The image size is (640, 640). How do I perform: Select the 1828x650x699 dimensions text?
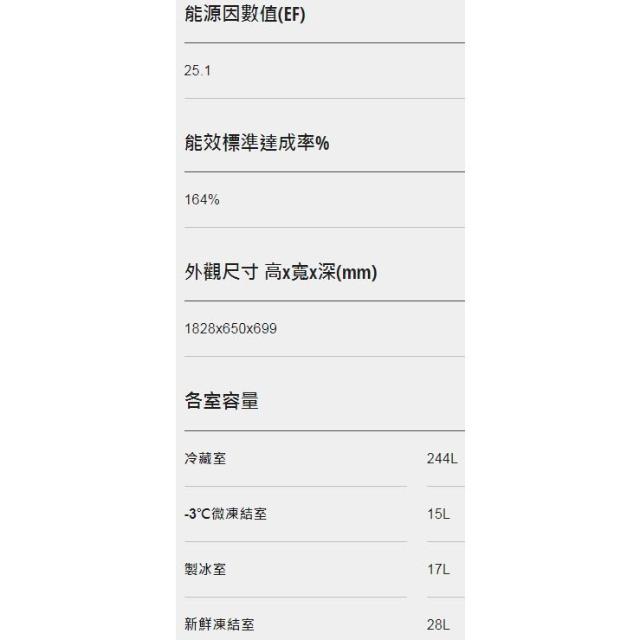click(231, 328)
